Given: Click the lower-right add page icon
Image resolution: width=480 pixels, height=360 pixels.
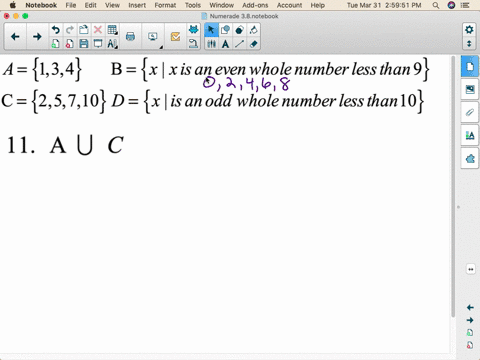Looking at the screenshot, I should (x=470, y=333).
